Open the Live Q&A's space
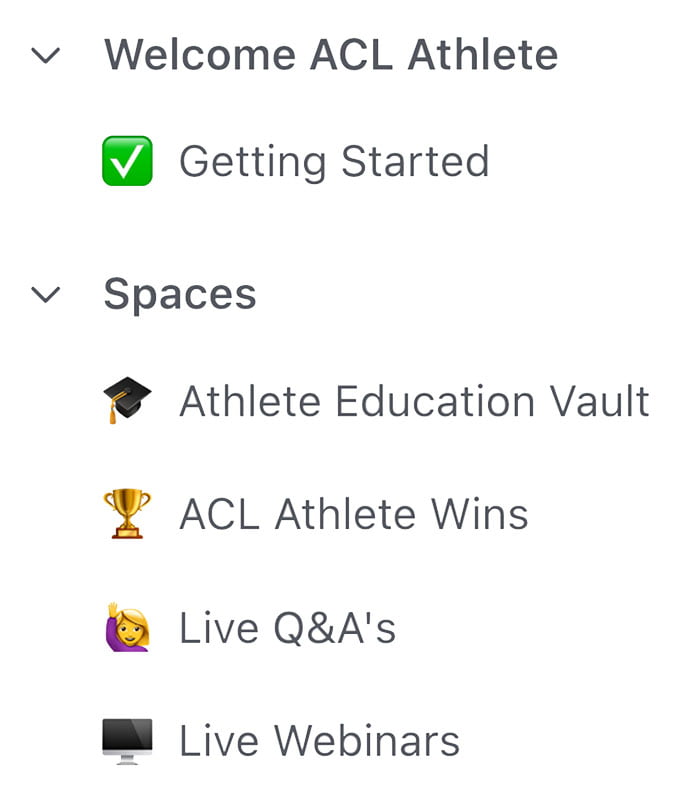Image resolution: width=700 pixels, height=800 pixels. [287, 628]
